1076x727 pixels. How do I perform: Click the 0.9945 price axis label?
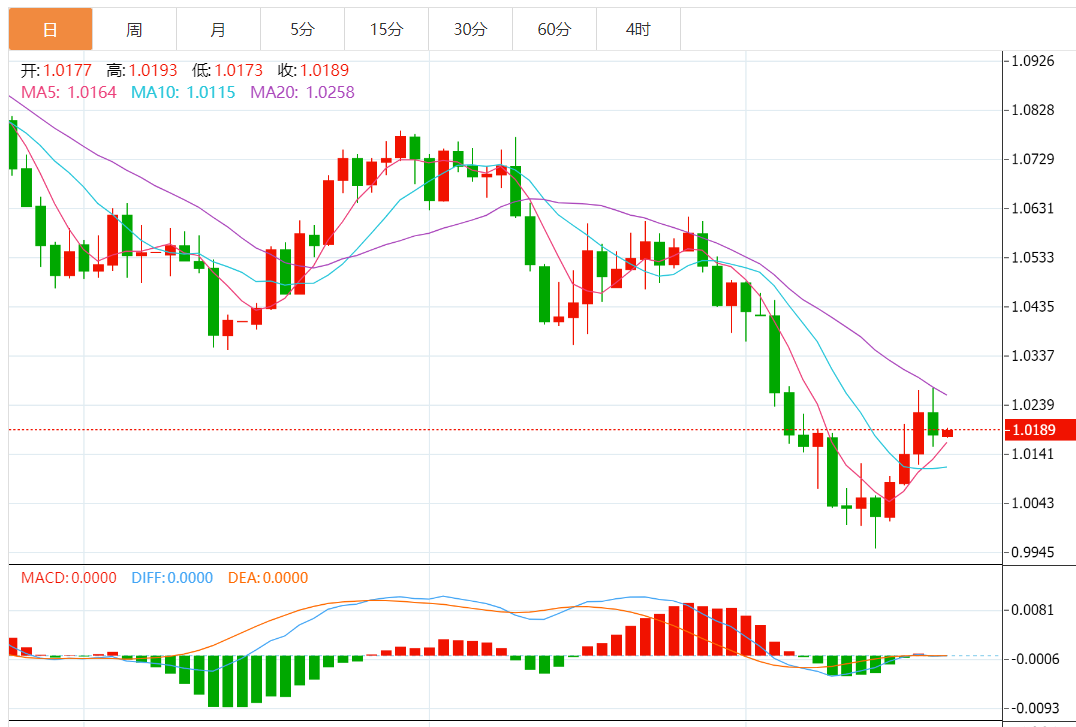pos(1033,552)
